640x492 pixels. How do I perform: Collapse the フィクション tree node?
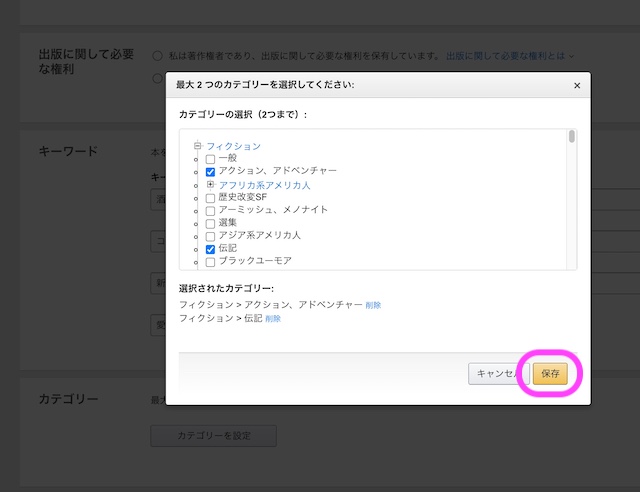click(x=198, y=146)
